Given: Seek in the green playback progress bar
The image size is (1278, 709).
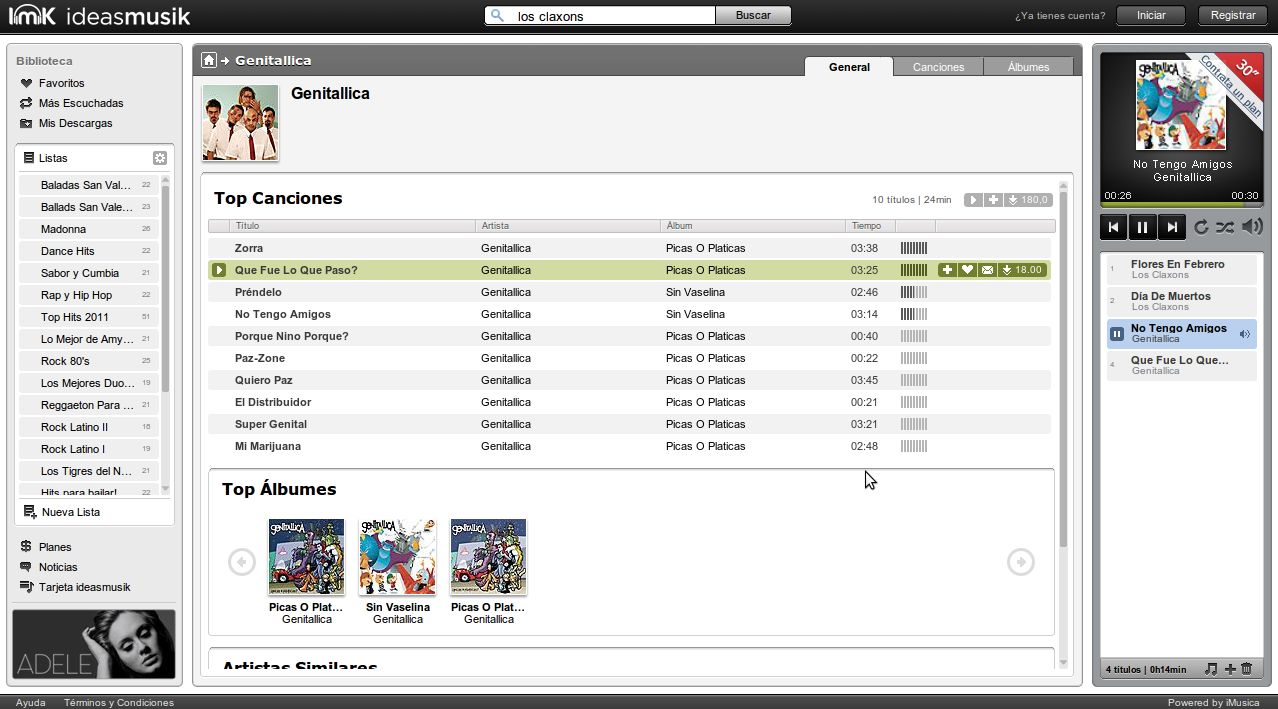Looking at the screenshot, I should coord(1181,205).
